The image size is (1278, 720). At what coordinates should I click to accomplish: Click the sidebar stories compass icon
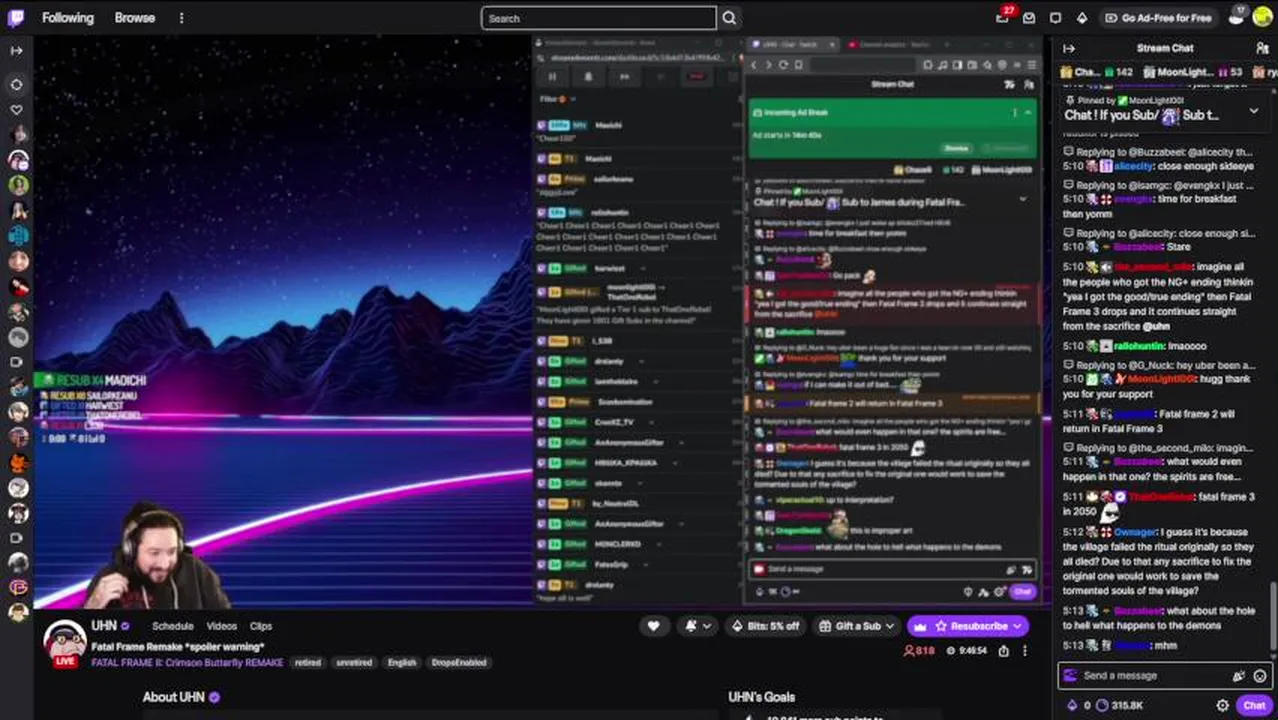[x=16, y=84]
